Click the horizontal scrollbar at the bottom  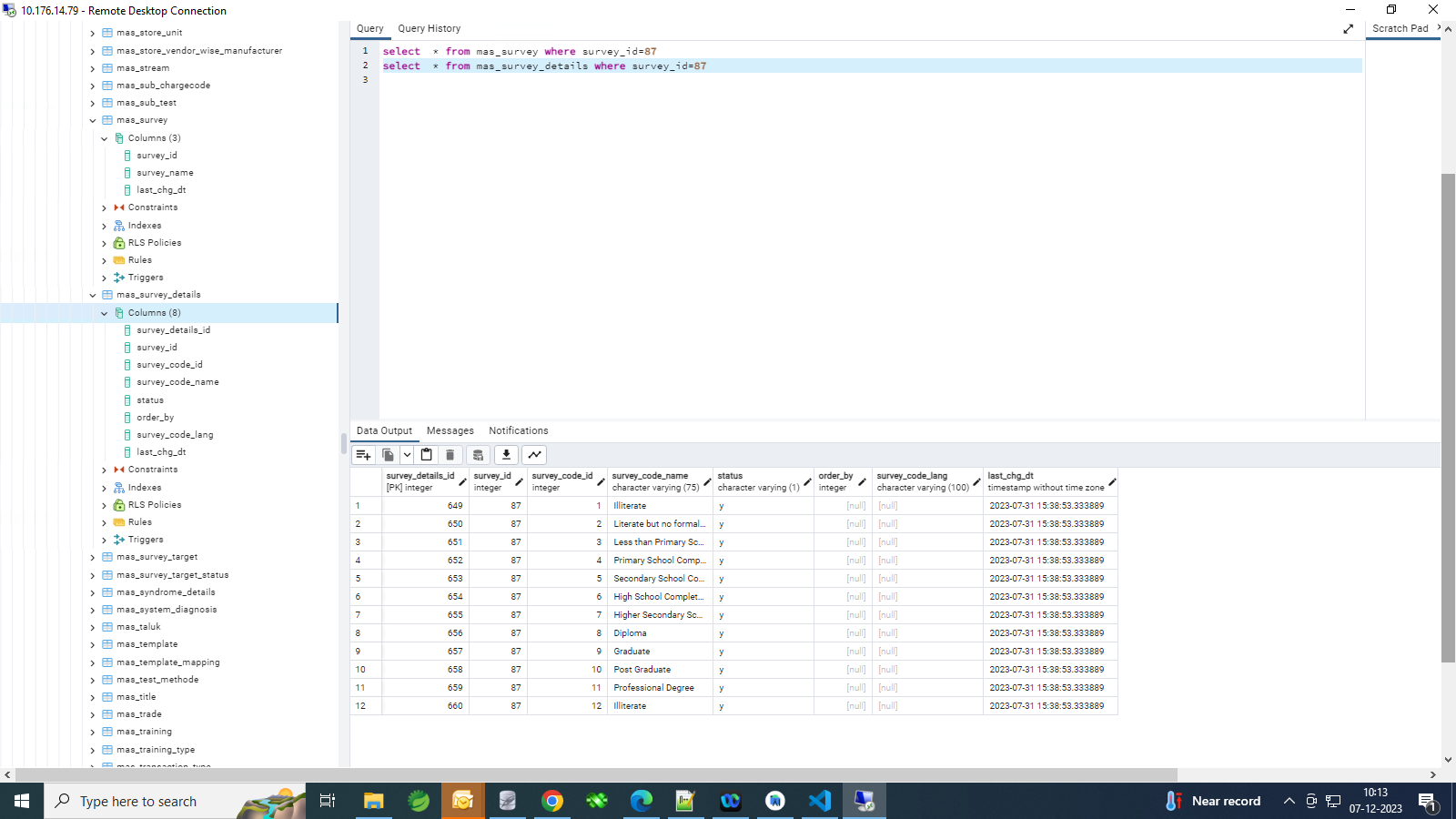[x=596, y=774]
